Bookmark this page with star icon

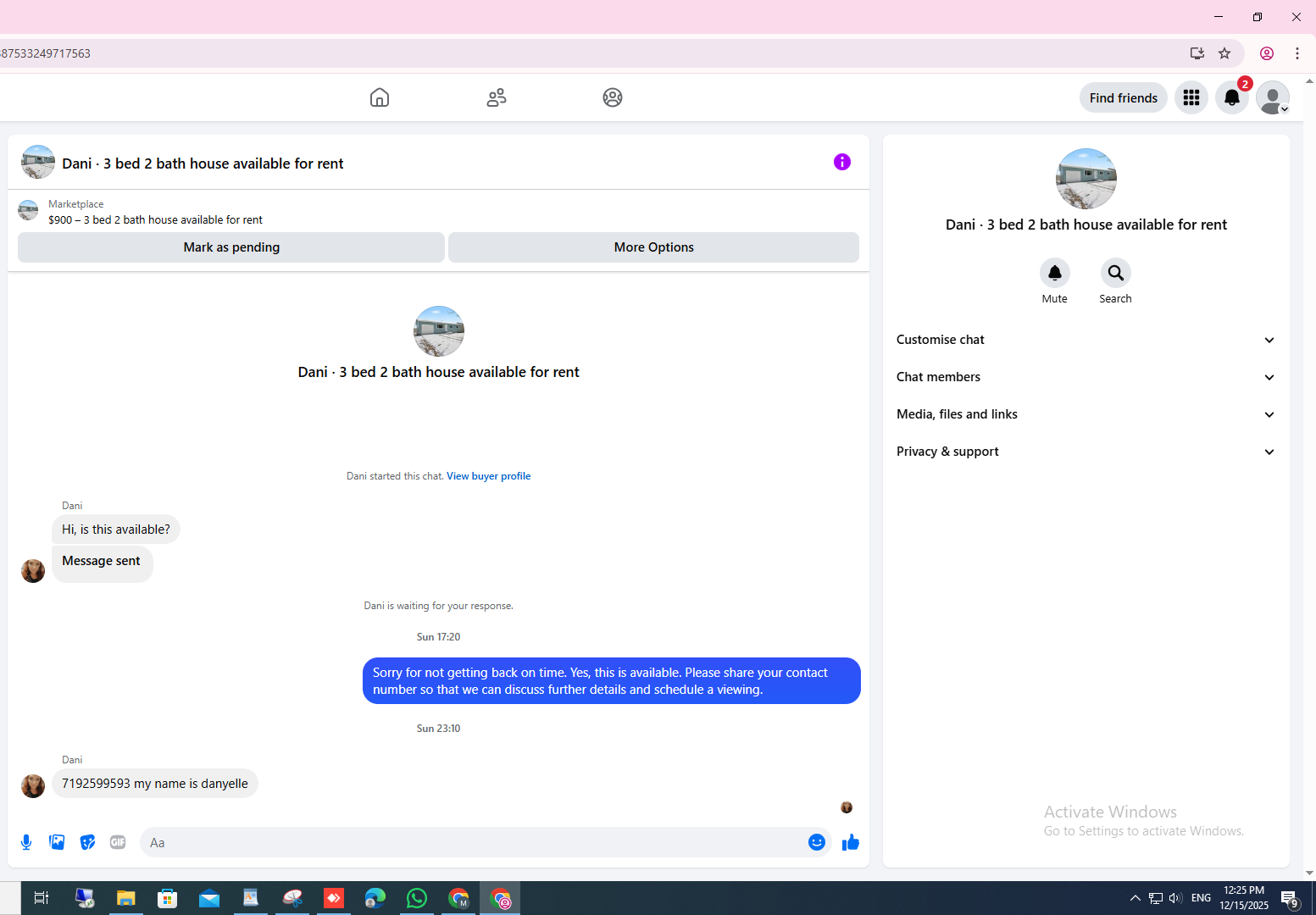click(x=1224, y=53)
